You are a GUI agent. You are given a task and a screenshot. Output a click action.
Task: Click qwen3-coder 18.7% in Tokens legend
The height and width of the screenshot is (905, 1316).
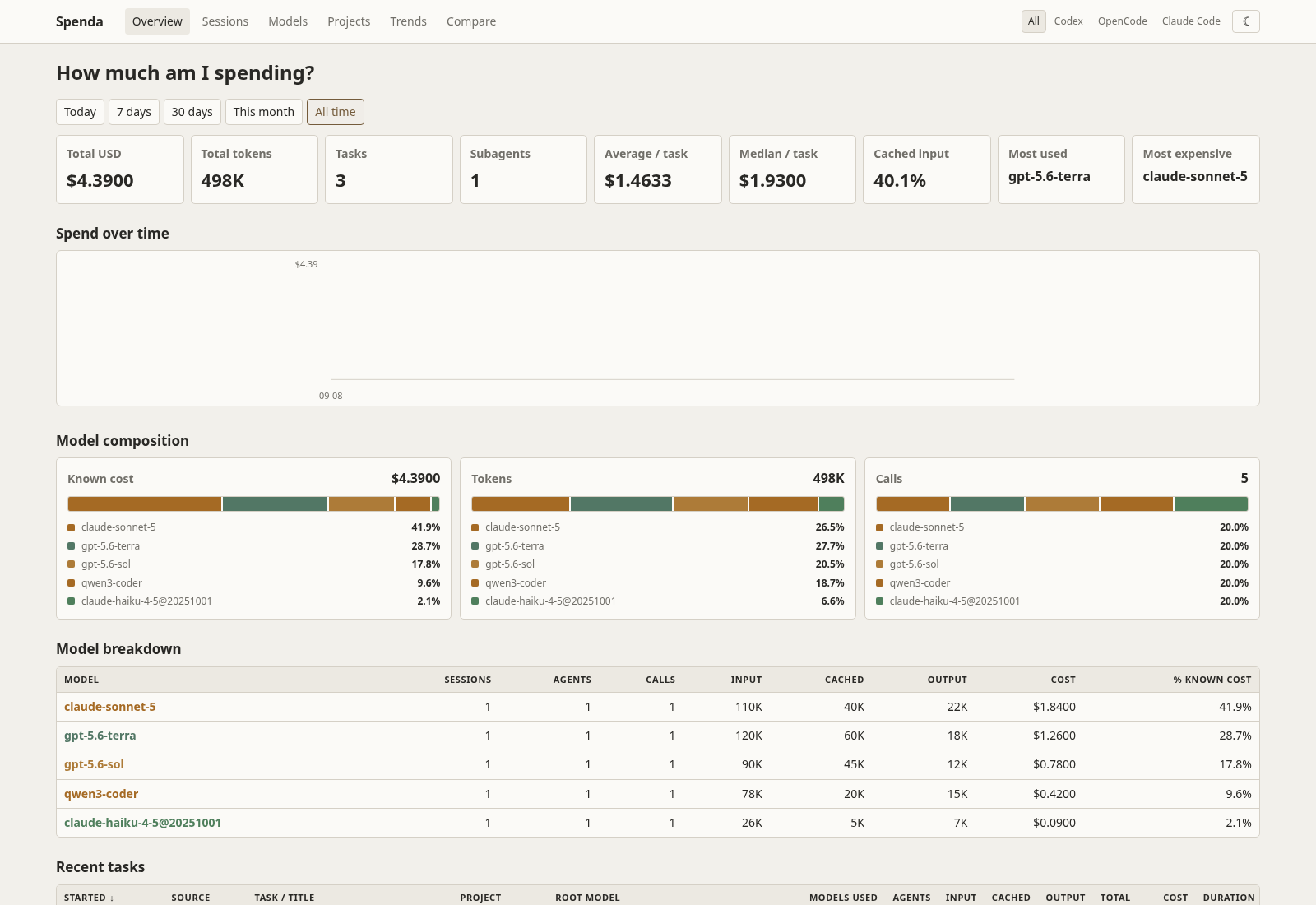point(658,583)
